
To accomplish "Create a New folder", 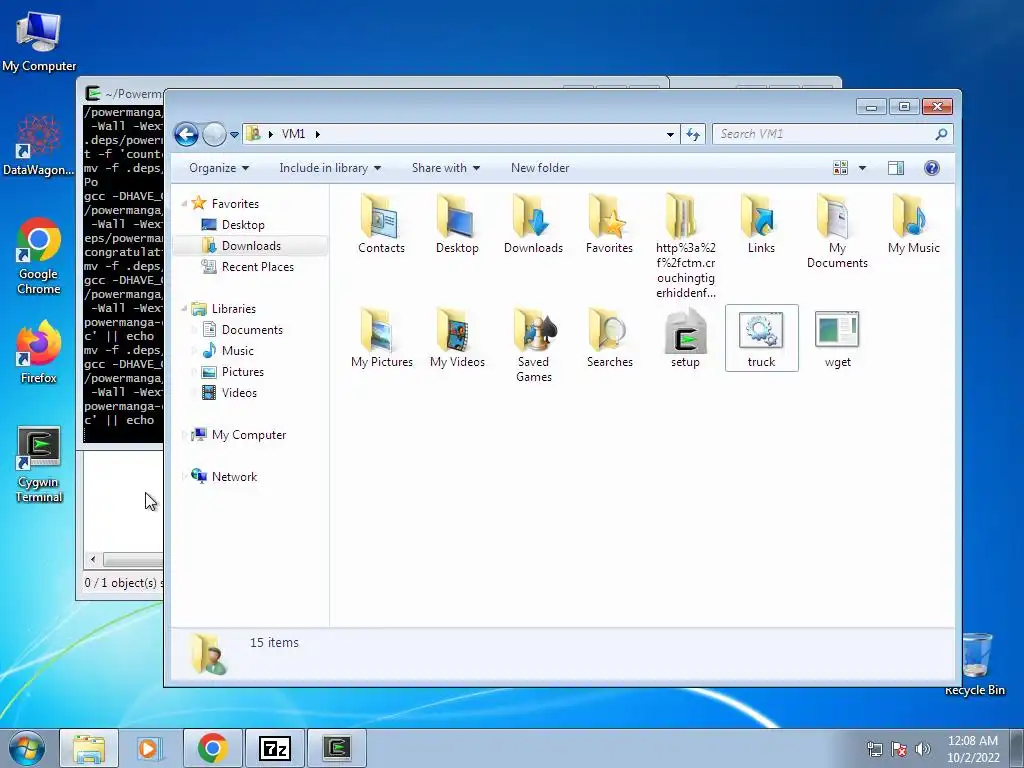I will tap(540, 168).
